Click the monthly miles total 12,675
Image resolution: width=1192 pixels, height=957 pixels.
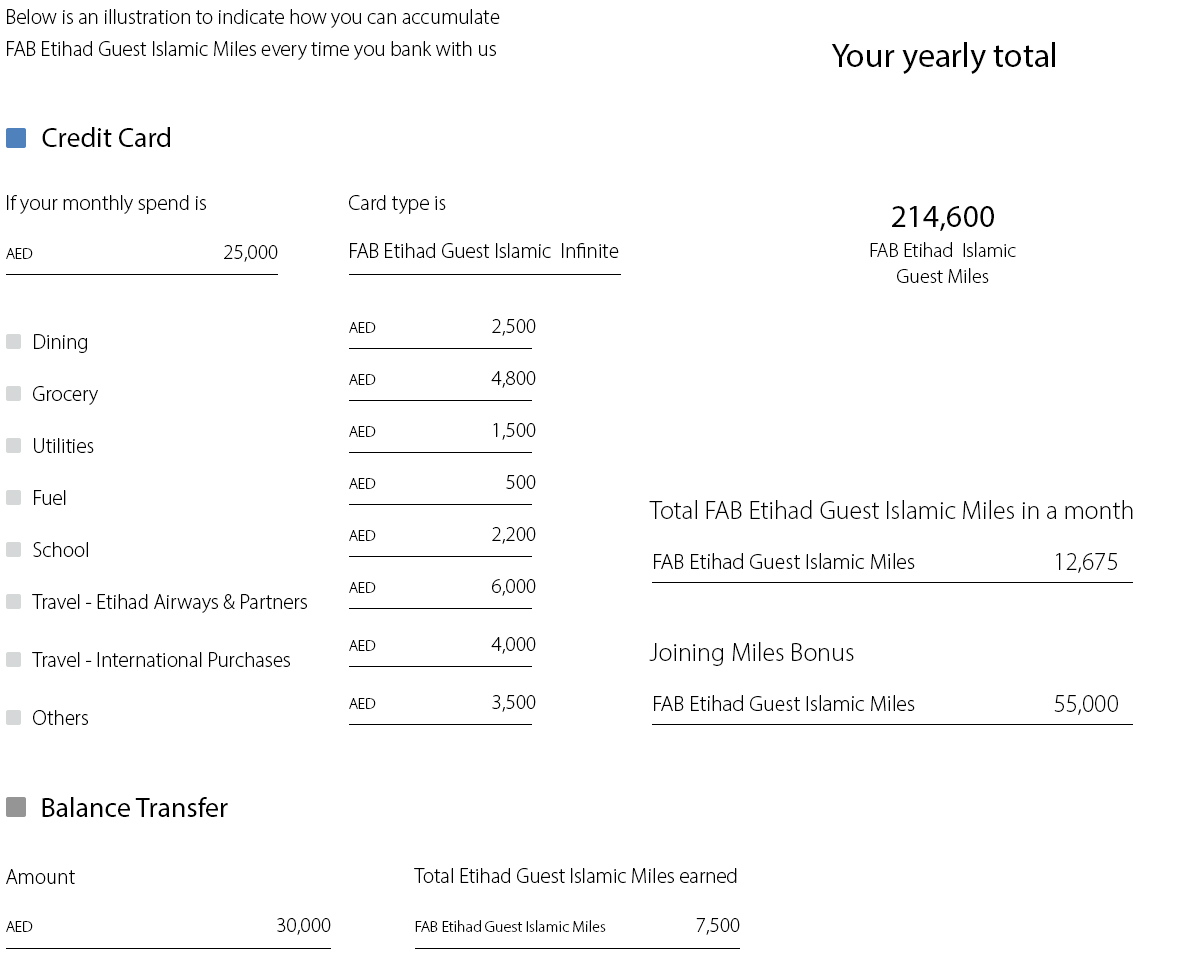pyautogui.click(x=1085, y=562)
